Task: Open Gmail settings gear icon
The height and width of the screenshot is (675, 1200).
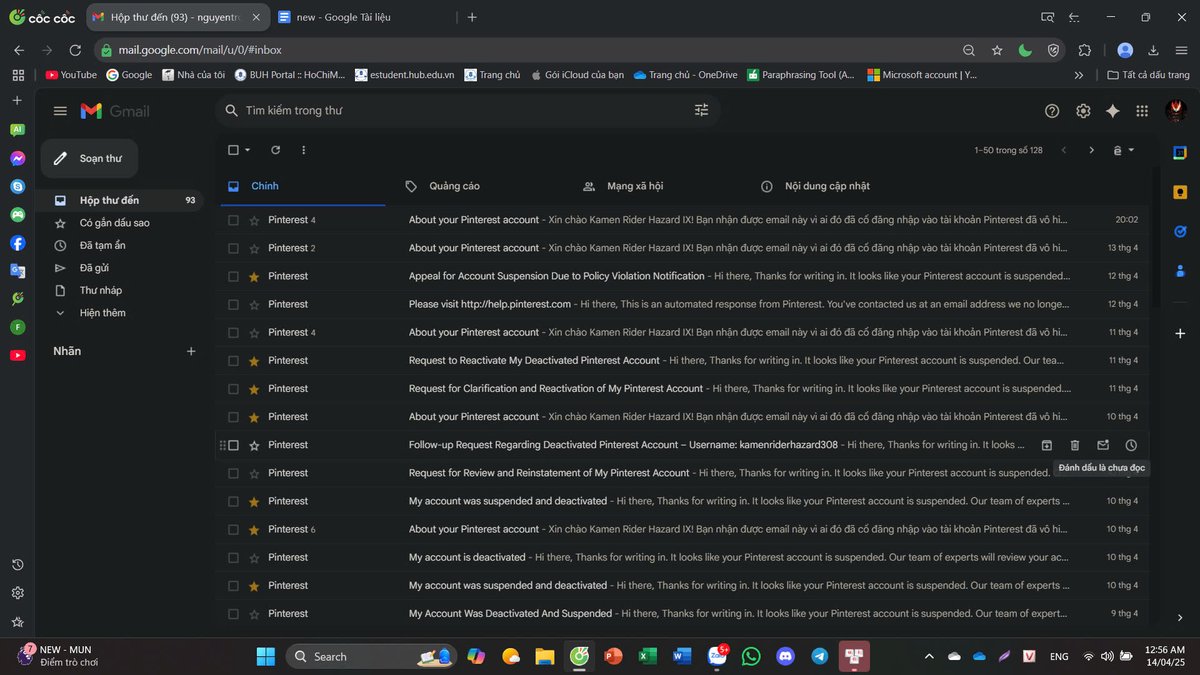Action: pos(1083,111)
